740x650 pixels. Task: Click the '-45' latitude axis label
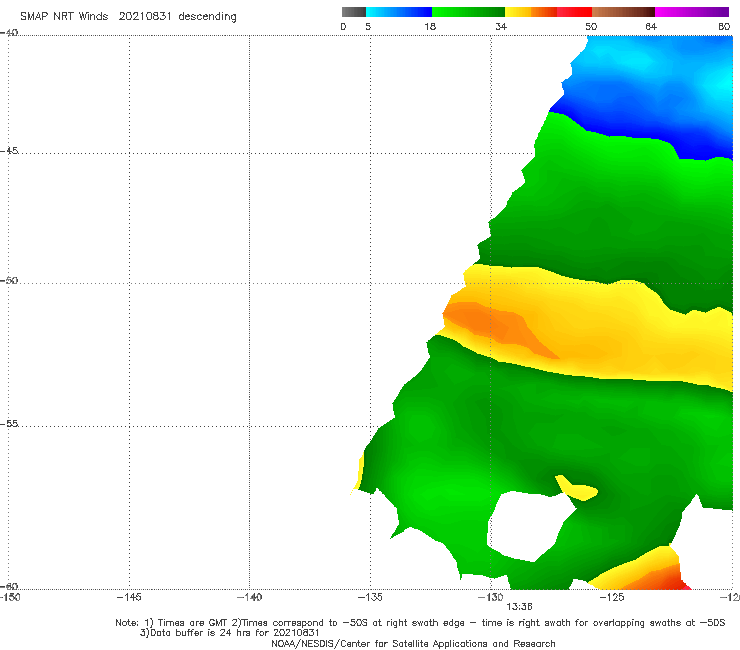[x=9, y=151]
